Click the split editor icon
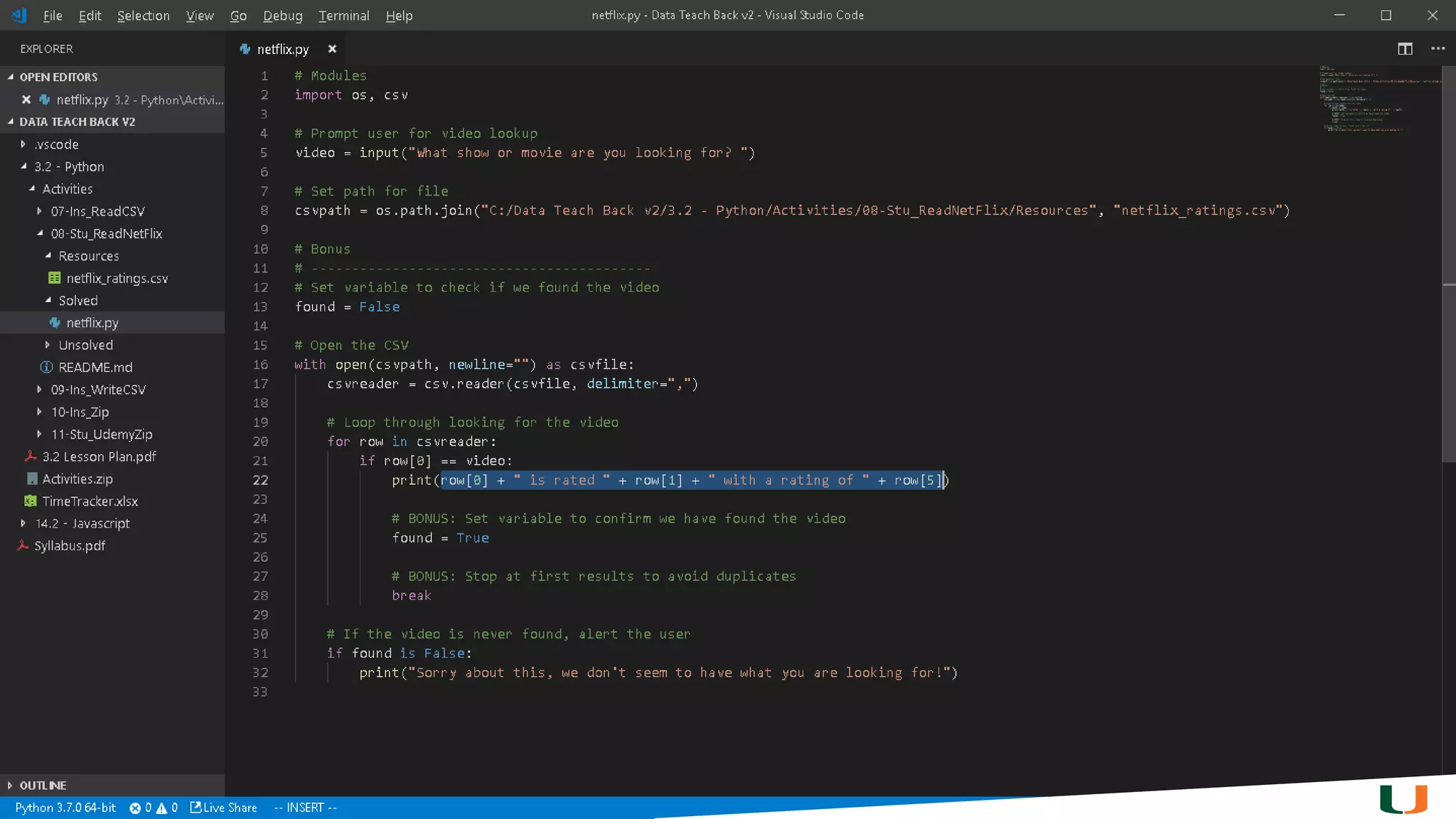 tap(1405, 48)
